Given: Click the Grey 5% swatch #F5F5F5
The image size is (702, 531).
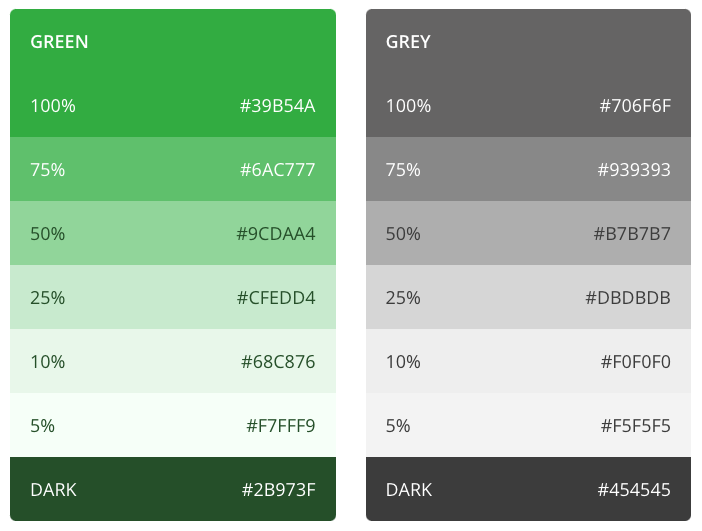Looking at the screenshot, I should [528, 426].
